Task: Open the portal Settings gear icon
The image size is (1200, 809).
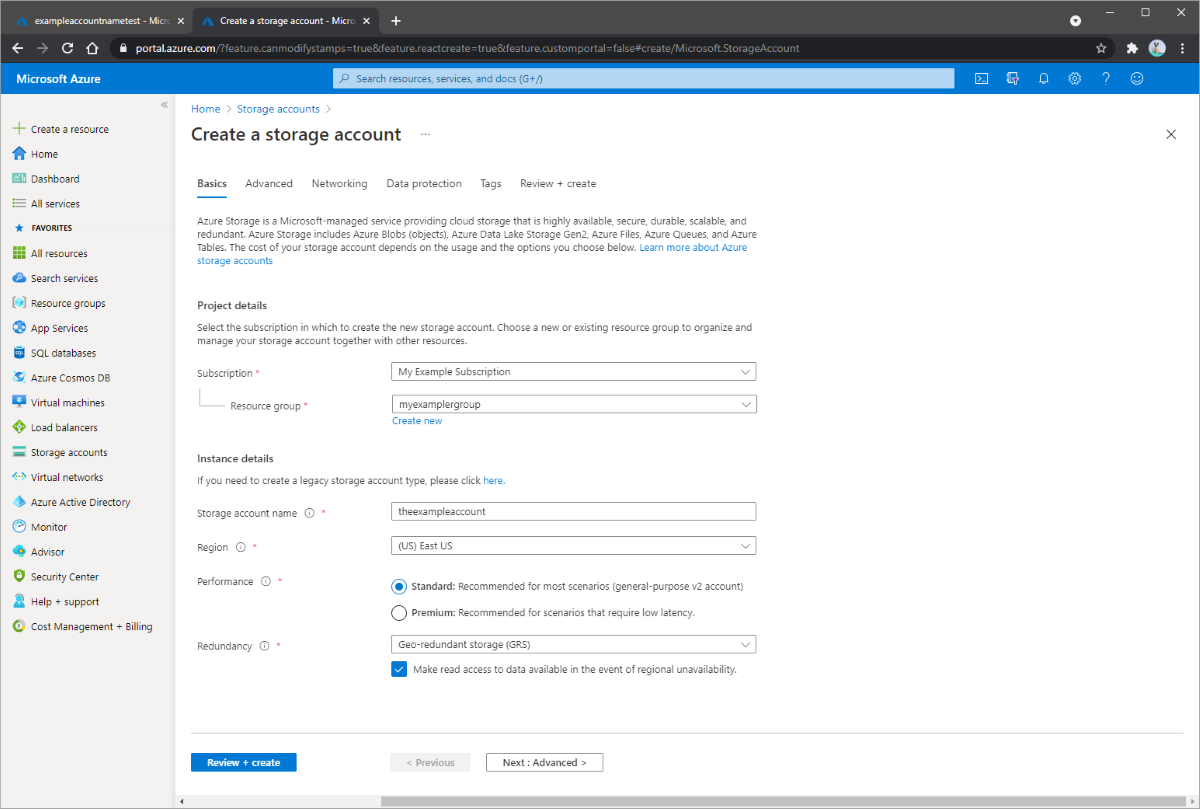Action: coord(1074,78)
